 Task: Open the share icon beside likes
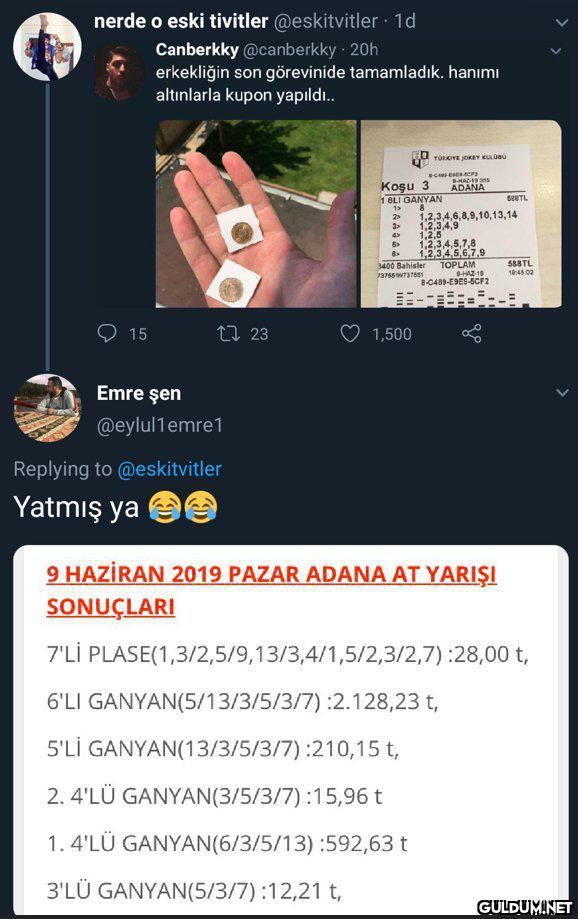[472, 333]
